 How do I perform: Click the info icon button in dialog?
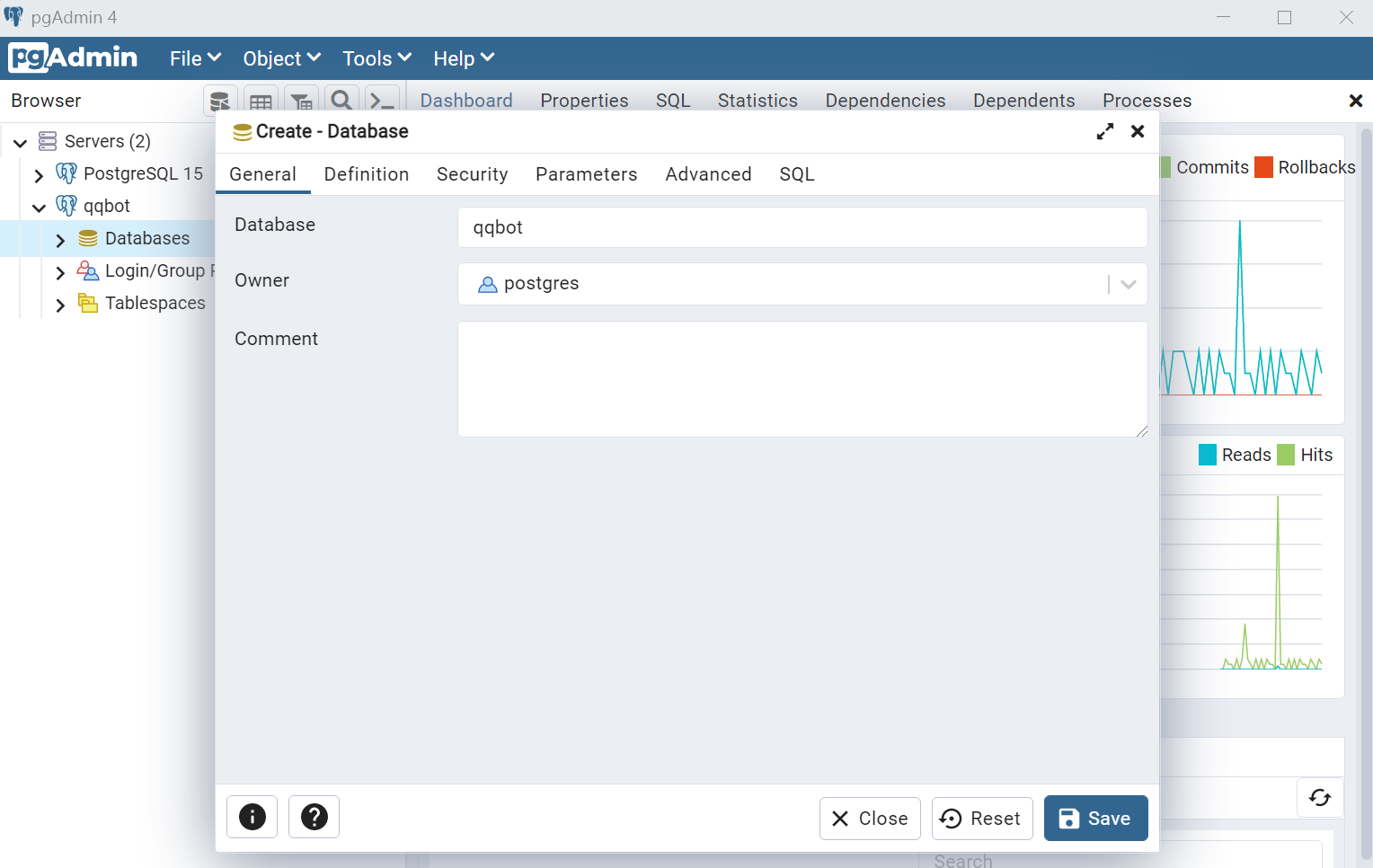[252, 817]
